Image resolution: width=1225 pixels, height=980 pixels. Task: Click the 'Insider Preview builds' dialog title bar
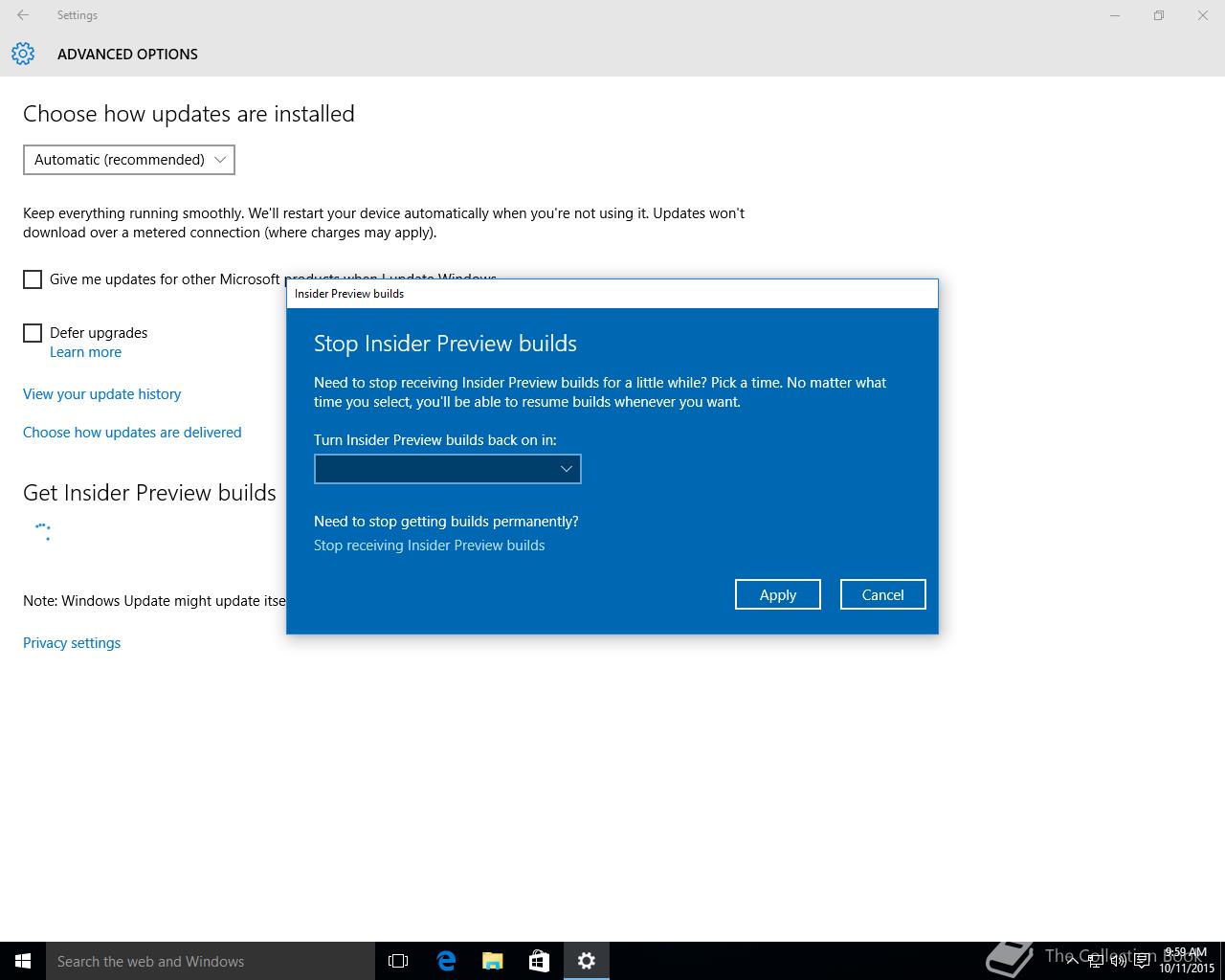coord(612,294)
